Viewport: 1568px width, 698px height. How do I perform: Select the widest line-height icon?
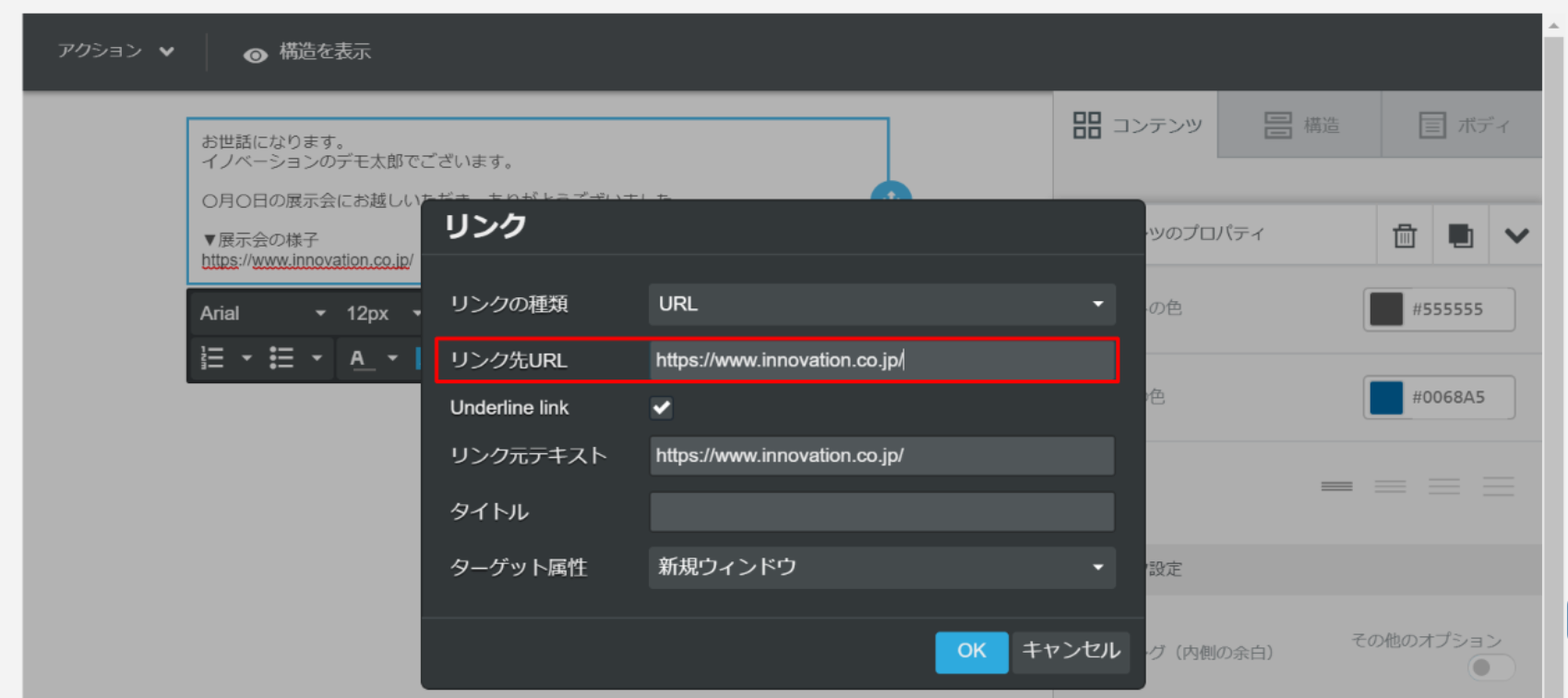click(1498, 487)
